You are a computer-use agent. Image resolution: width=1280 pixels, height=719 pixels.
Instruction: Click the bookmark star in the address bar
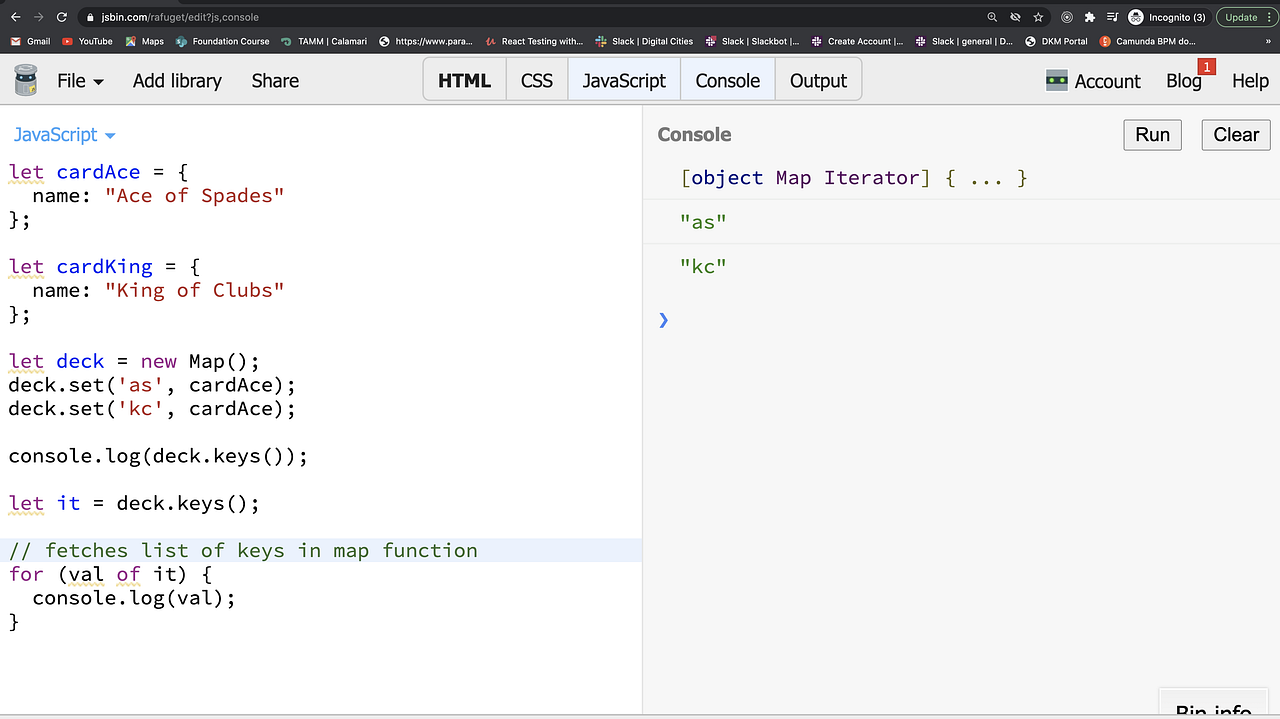tap(1038, 17)
